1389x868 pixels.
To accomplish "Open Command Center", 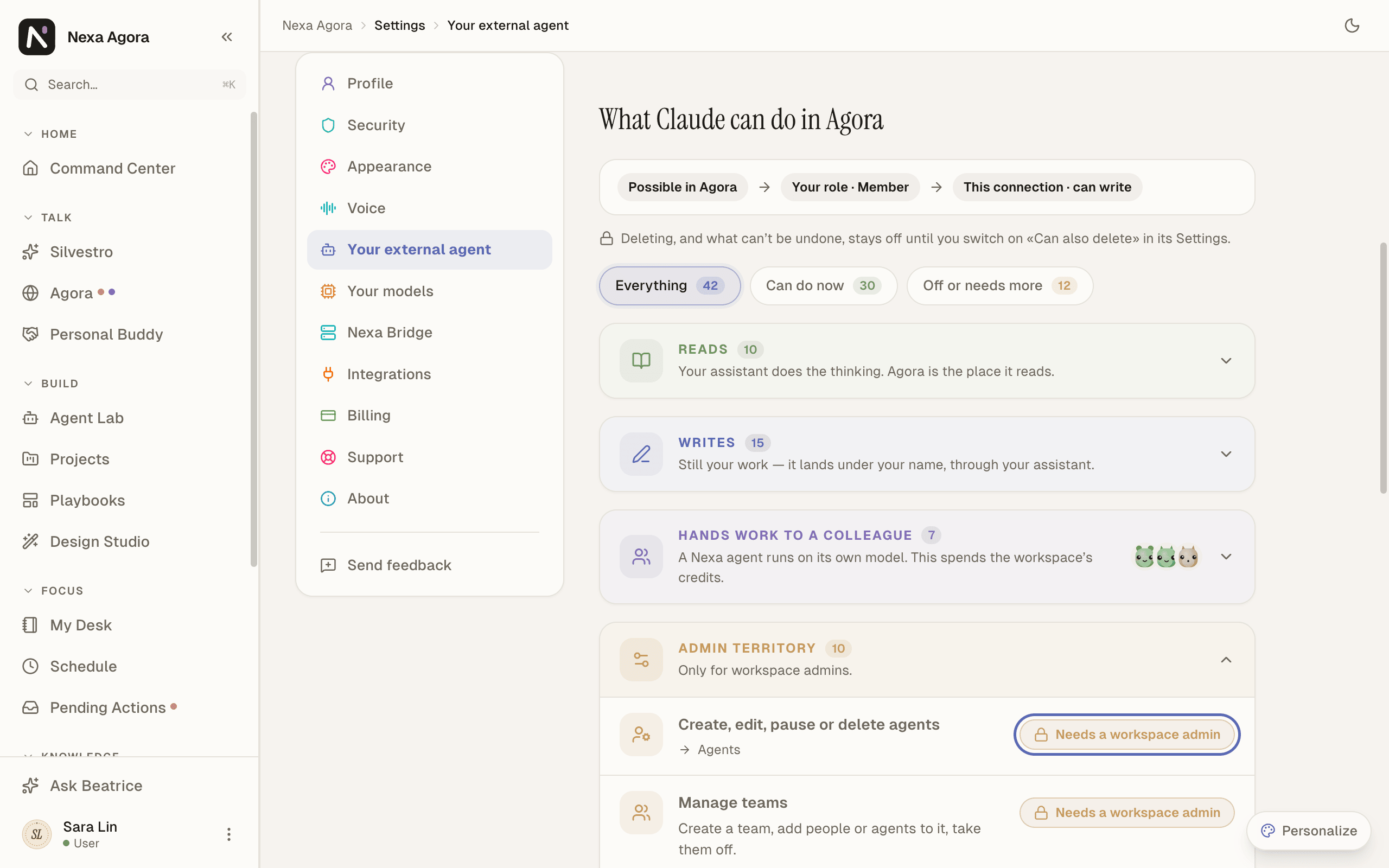I will click(130, 168).
